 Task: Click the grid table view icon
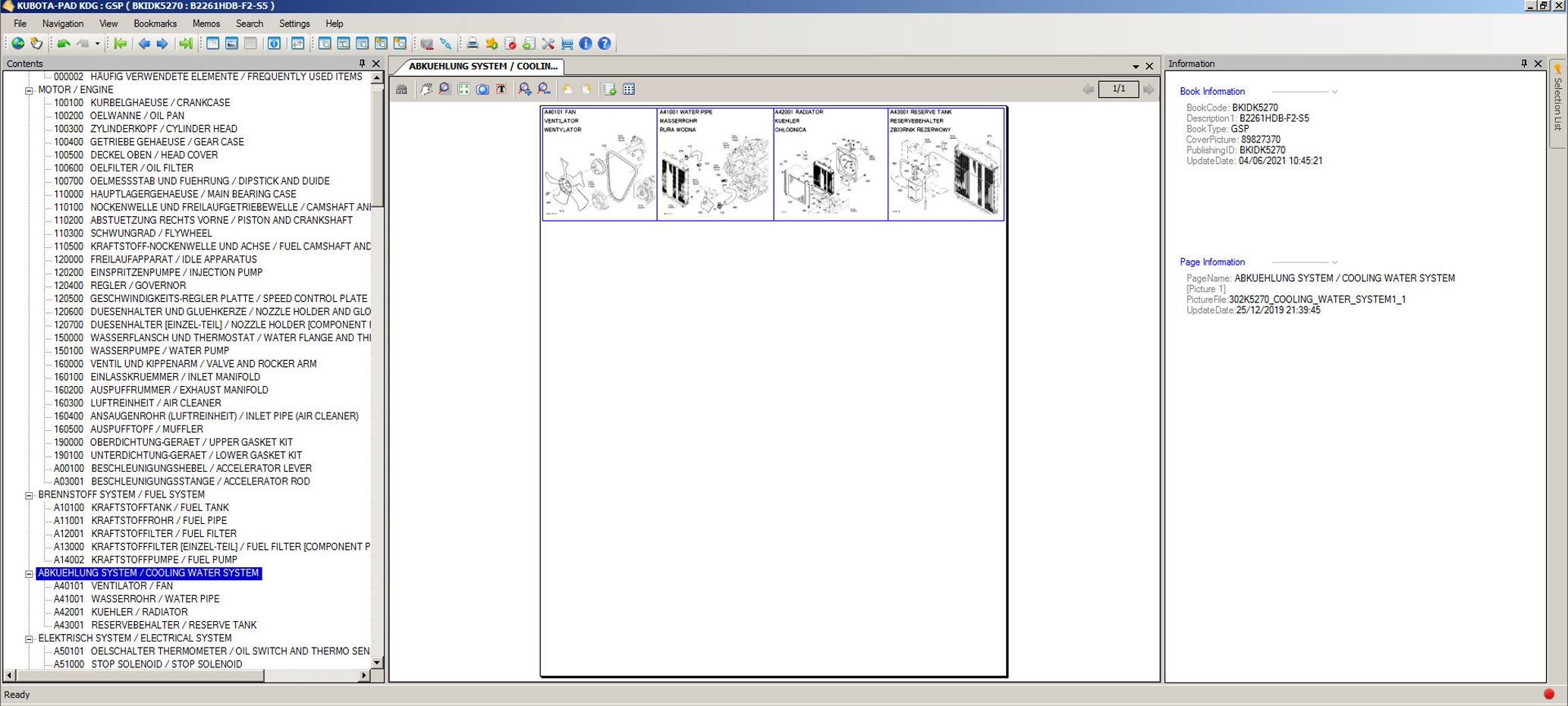629,89
